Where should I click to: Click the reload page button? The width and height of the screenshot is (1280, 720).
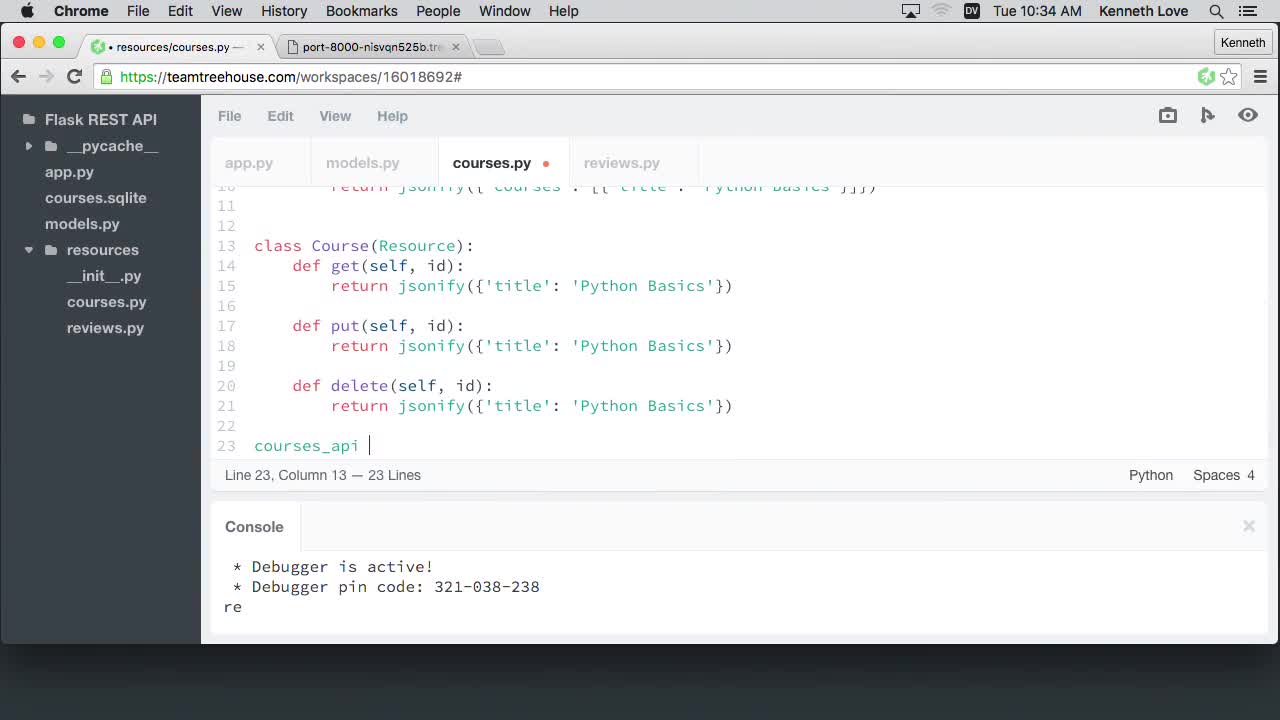74,76
